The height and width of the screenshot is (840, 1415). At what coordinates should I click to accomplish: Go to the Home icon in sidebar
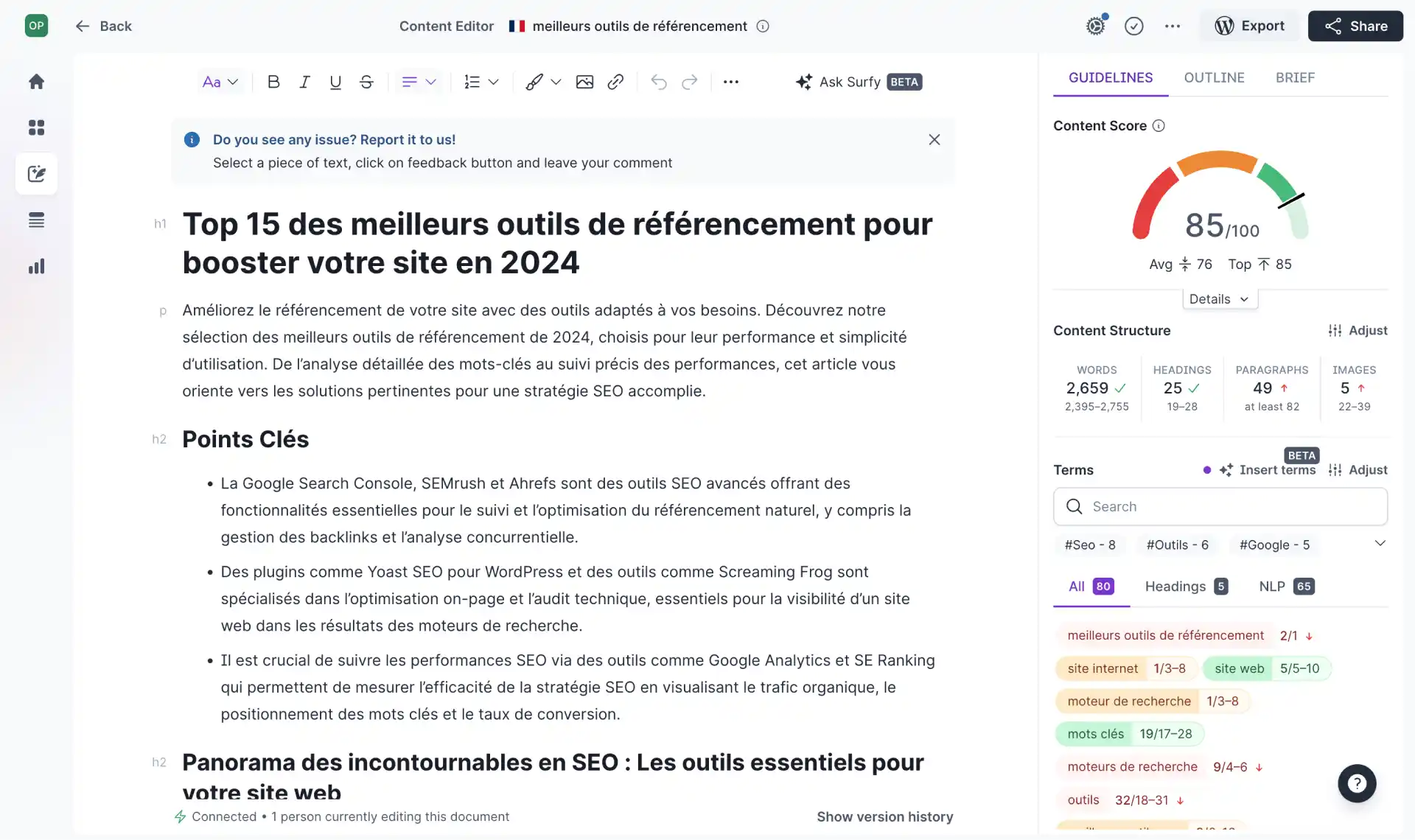(36, 82)
